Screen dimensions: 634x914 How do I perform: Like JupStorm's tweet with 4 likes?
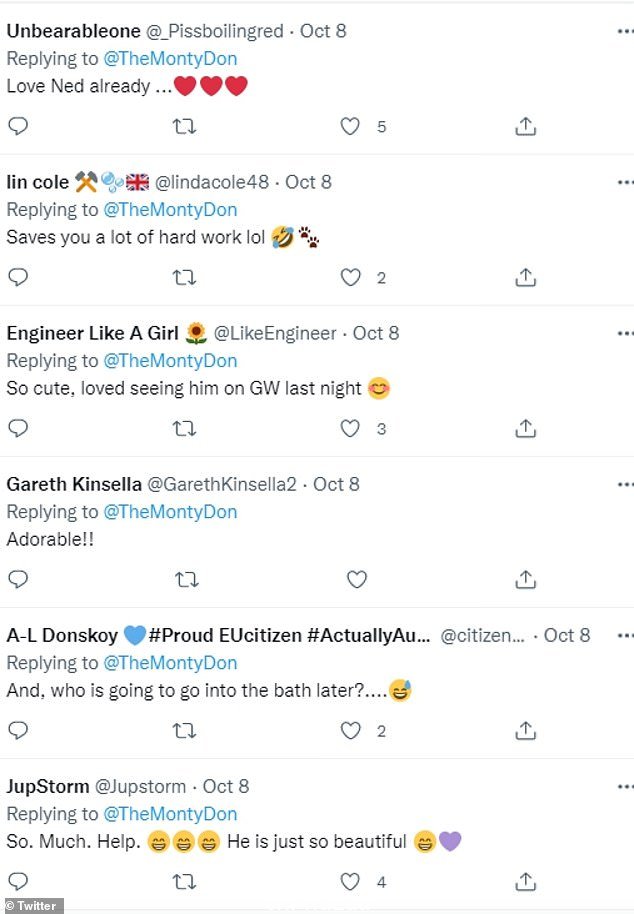tap(350, 881)
